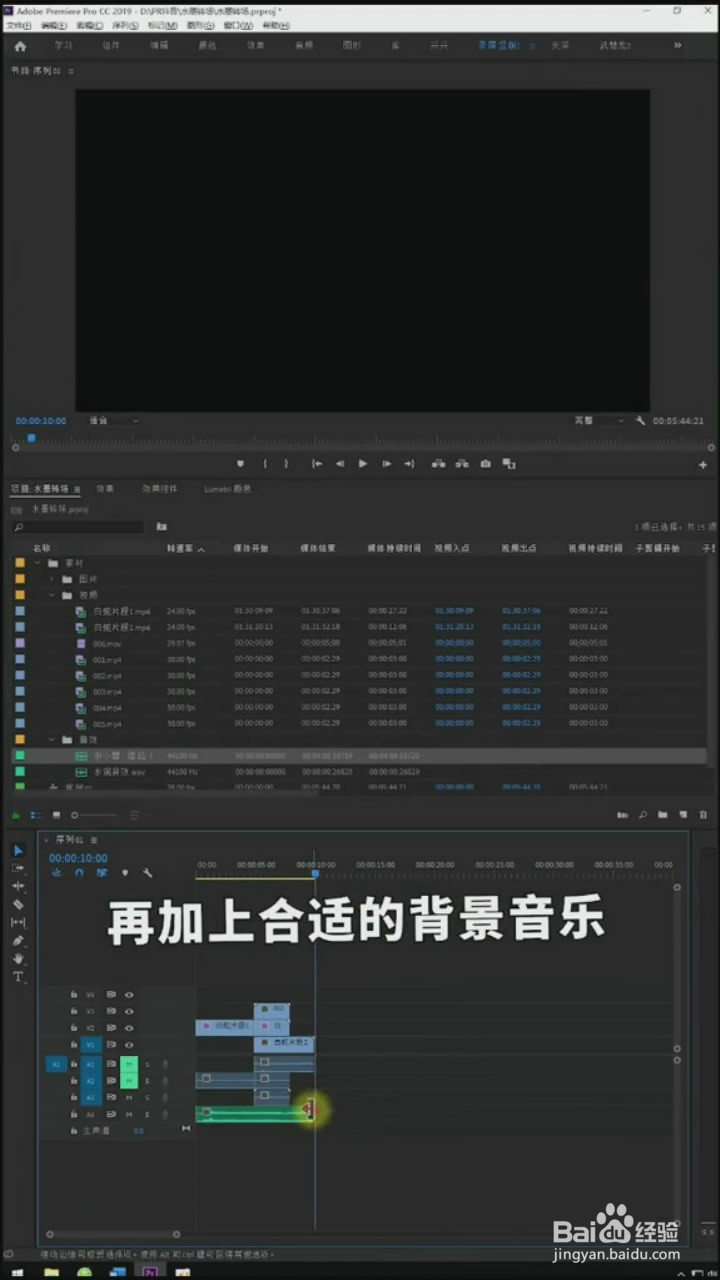Screen dimensions: 720x1280
Task: Open timeline display settings wrench
Action: (x=148, y=873)
